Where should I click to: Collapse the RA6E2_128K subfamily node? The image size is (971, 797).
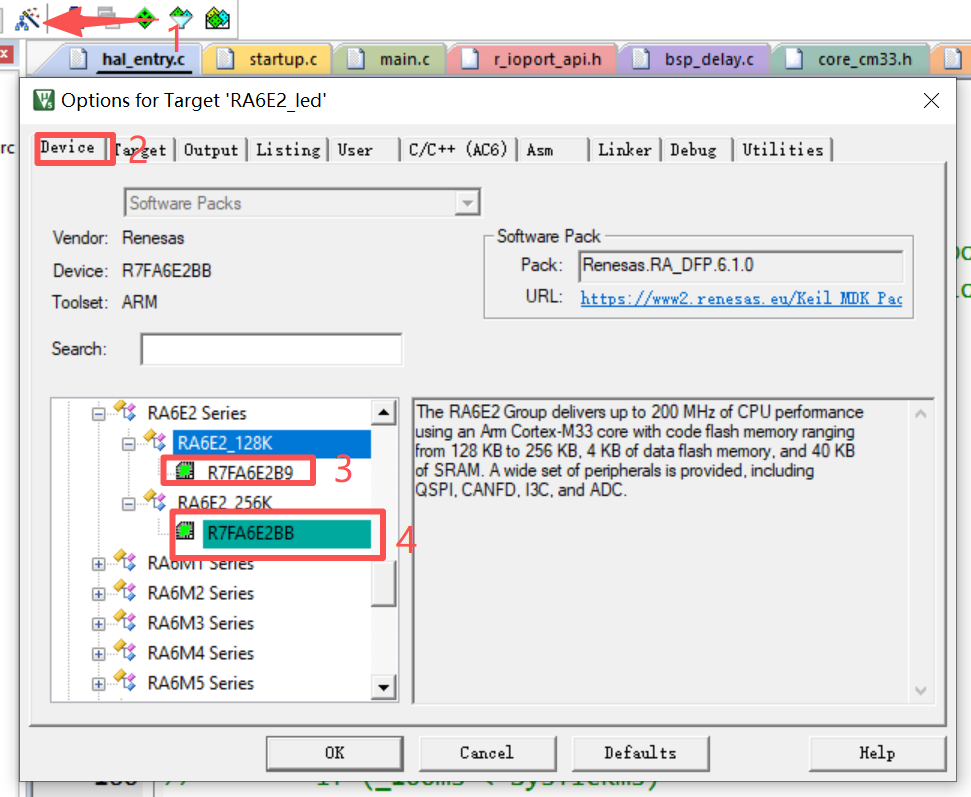(x=128, y=444)
